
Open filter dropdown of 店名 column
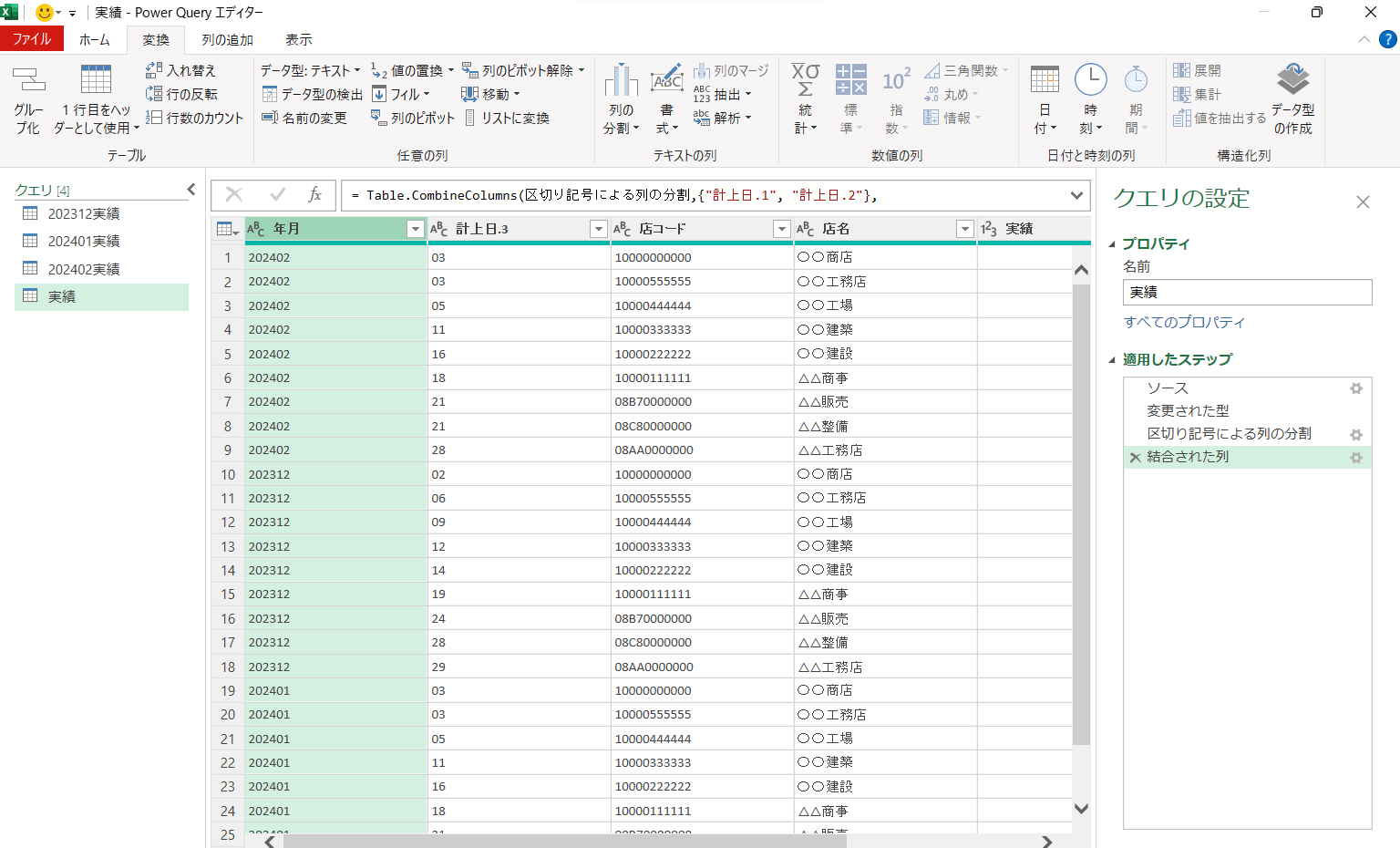(964, 229)
